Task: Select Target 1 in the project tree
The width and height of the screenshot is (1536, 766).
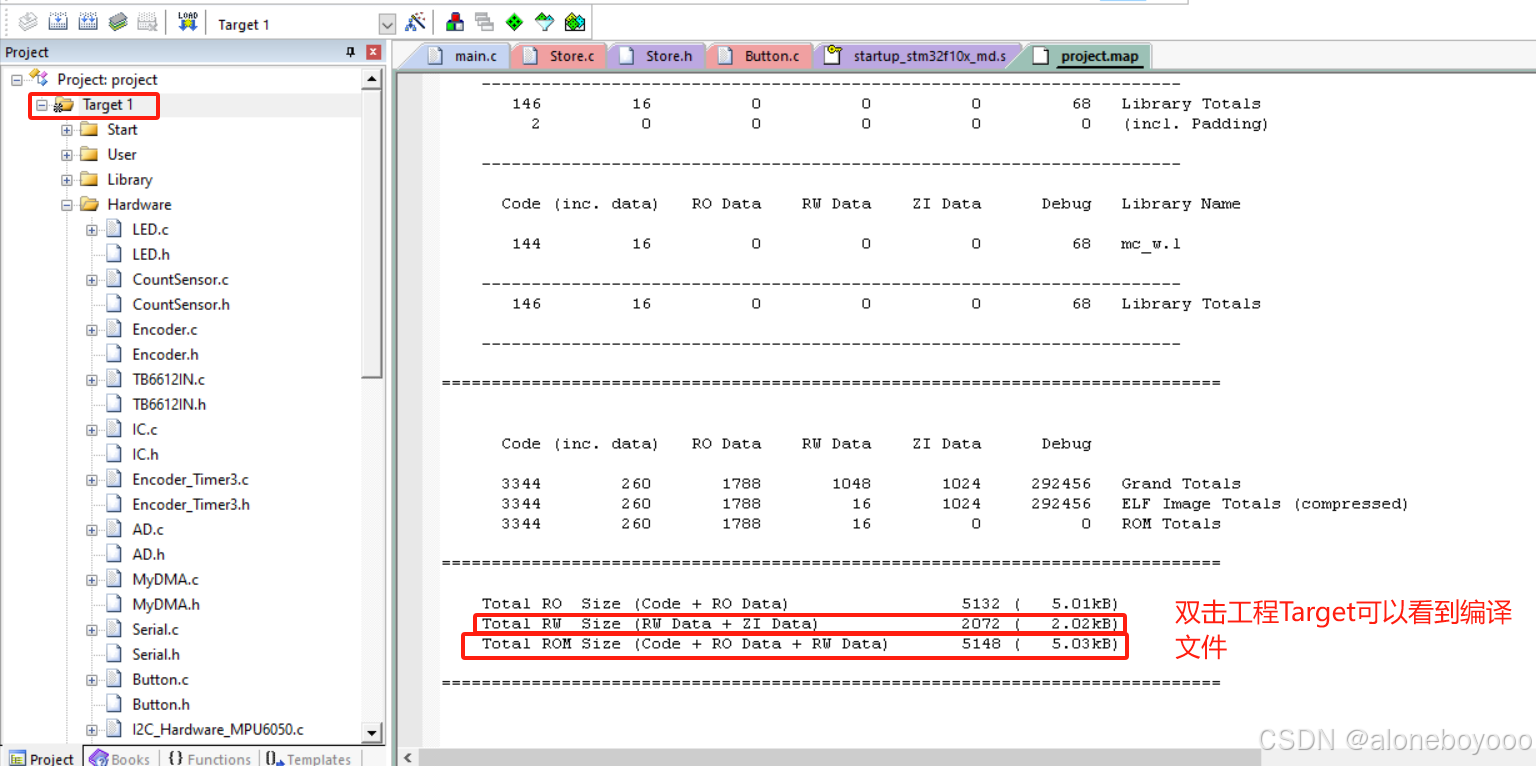Action: (x=107, y=104)
